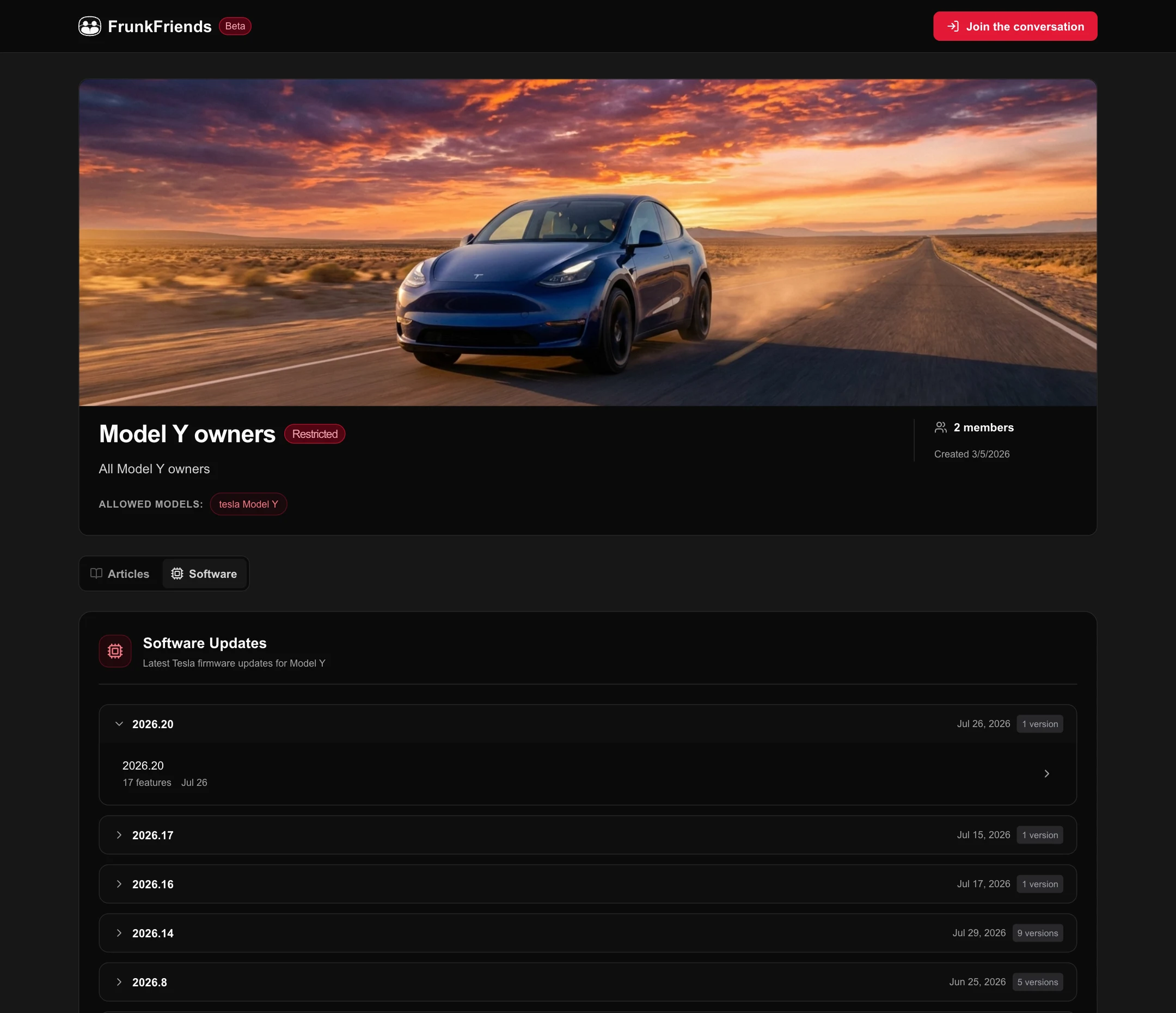1176x1013 pixels.
Task: Click the ALLOWED MODELS label
Action: (150, 504)
